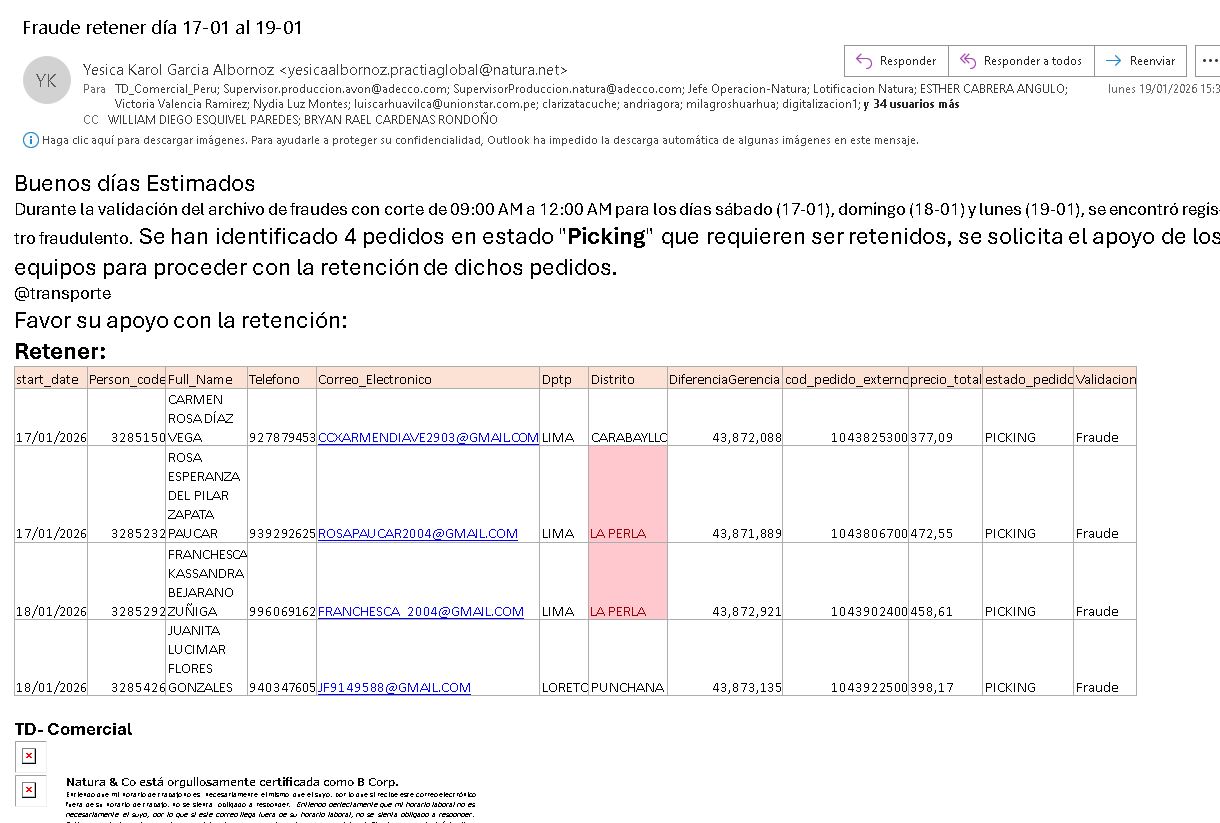This screenshot has width=1220, height=823.
Task: Click Responder a todos button
Action: [x=1021, y=61]
